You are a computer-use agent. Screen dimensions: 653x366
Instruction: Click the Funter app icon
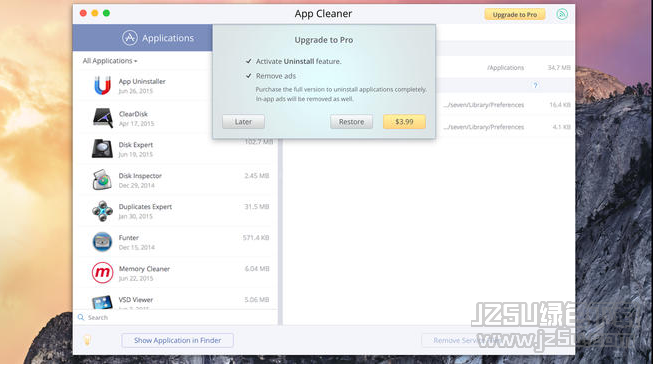point(102,242)
